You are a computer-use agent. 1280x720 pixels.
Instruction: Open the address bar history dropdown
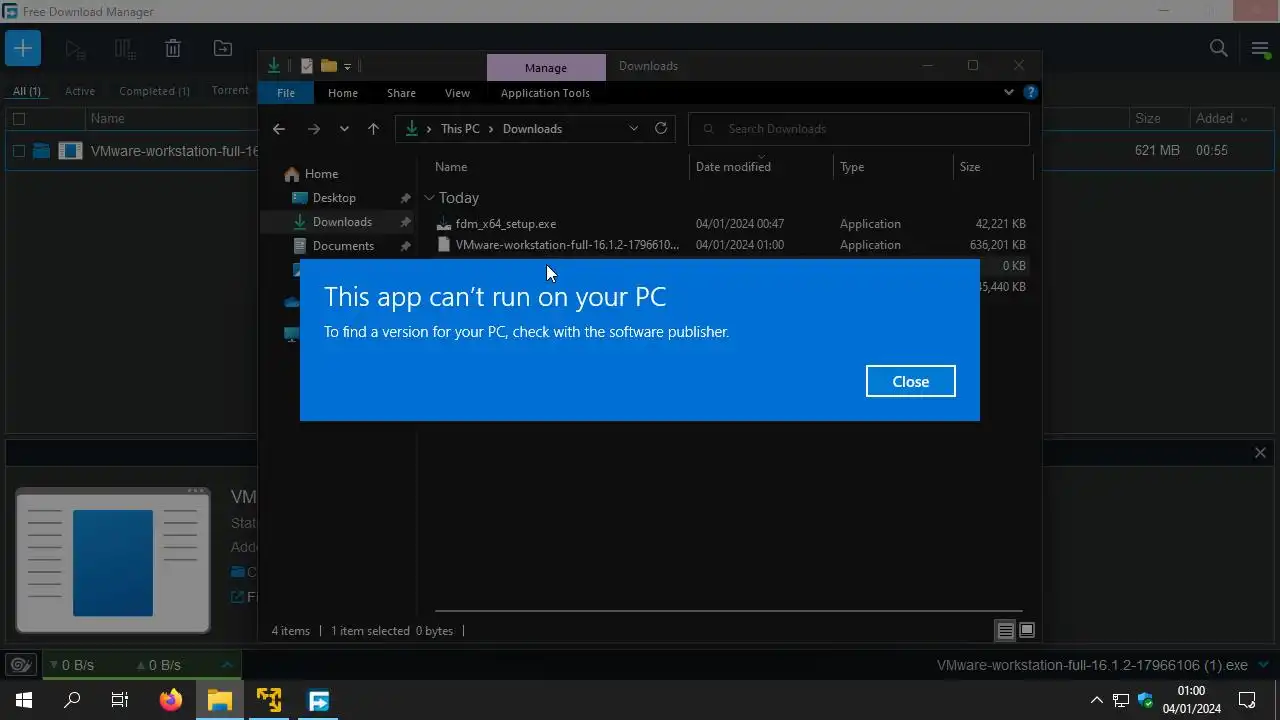point(633,129)
